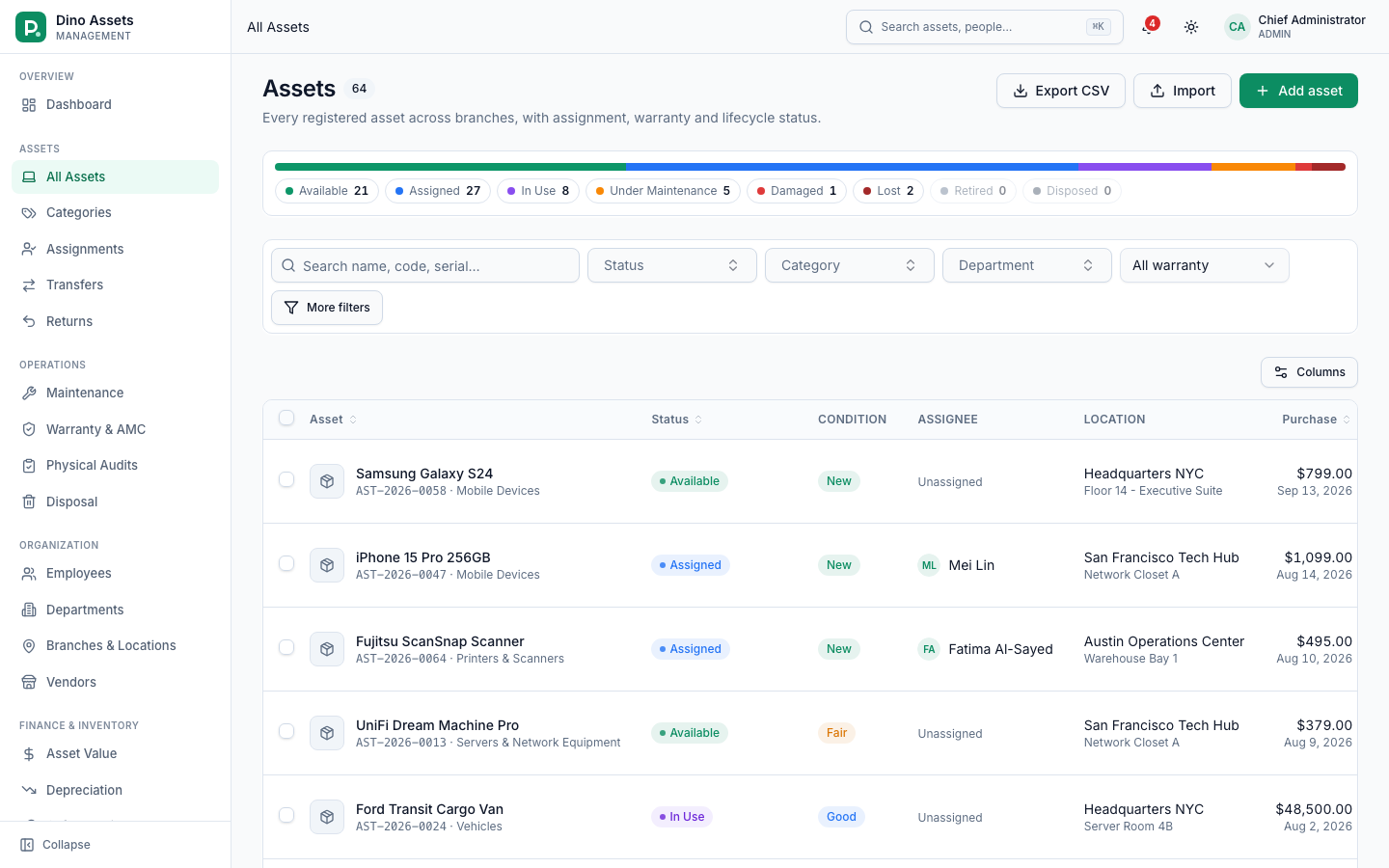This screenshot has height=868, width=1389.
Task: Focus the Search name, code, serial field
Action: [425, 265]
